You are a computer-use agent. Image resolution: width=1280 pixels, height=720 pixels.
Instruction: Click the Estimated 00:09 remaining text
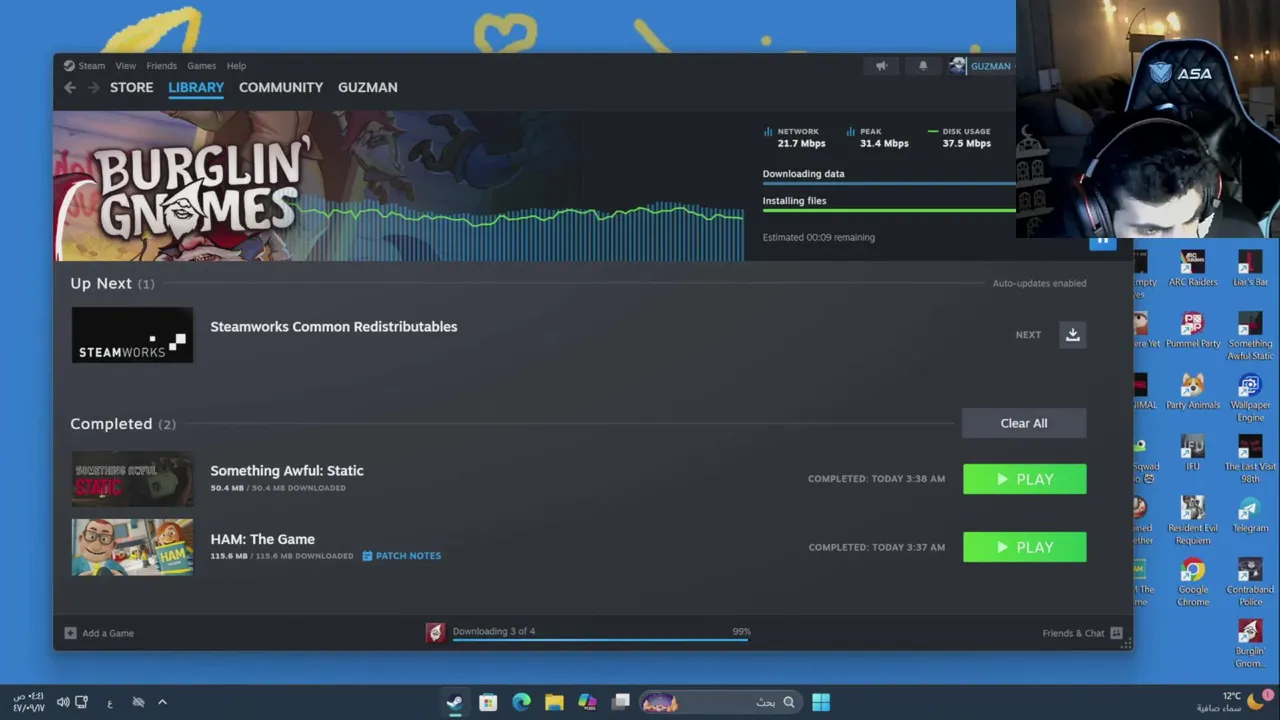tap(819, 238)
